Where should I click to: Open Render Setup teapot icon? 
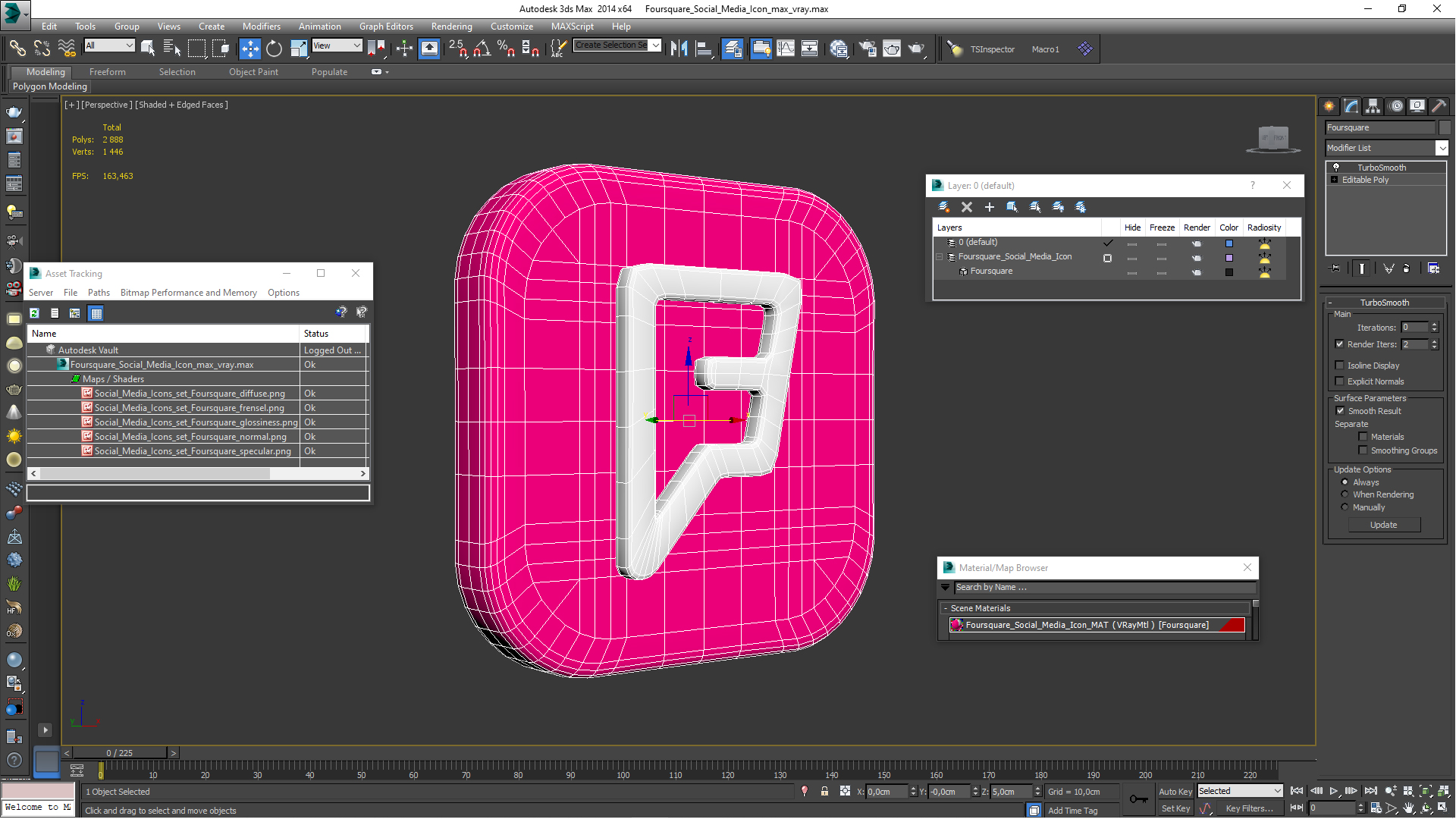[x=867, y=49]
